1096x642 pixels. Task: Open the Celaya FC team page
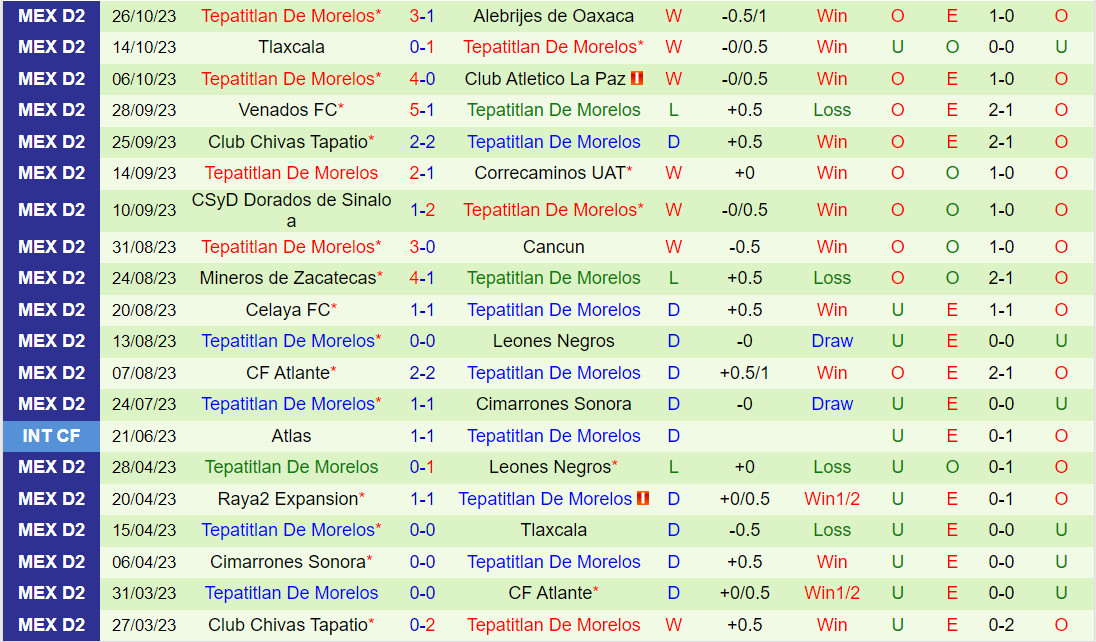click(287, 310)
